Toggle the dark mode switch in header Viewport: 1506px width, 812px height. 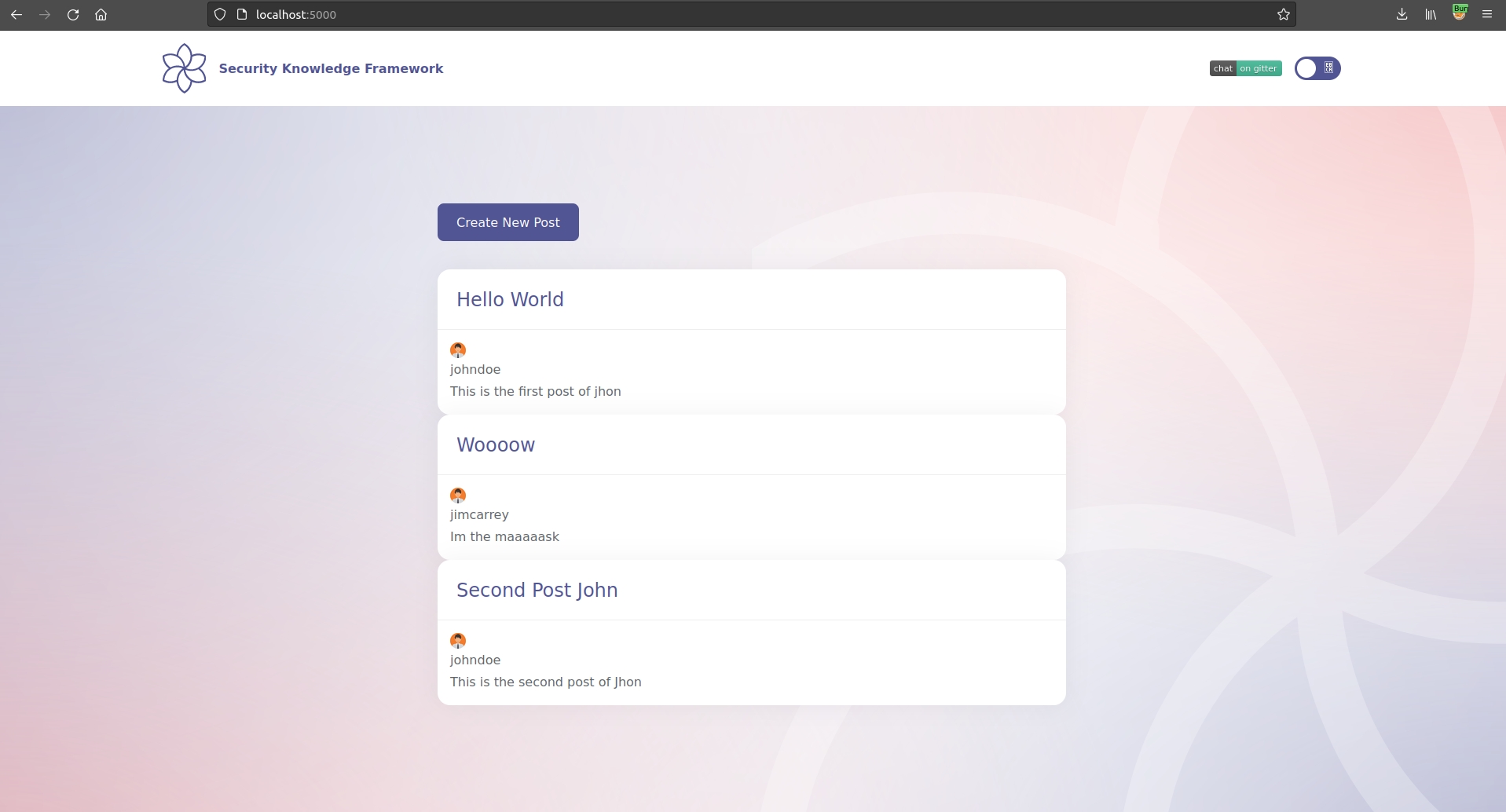[x=1317, y=68]
